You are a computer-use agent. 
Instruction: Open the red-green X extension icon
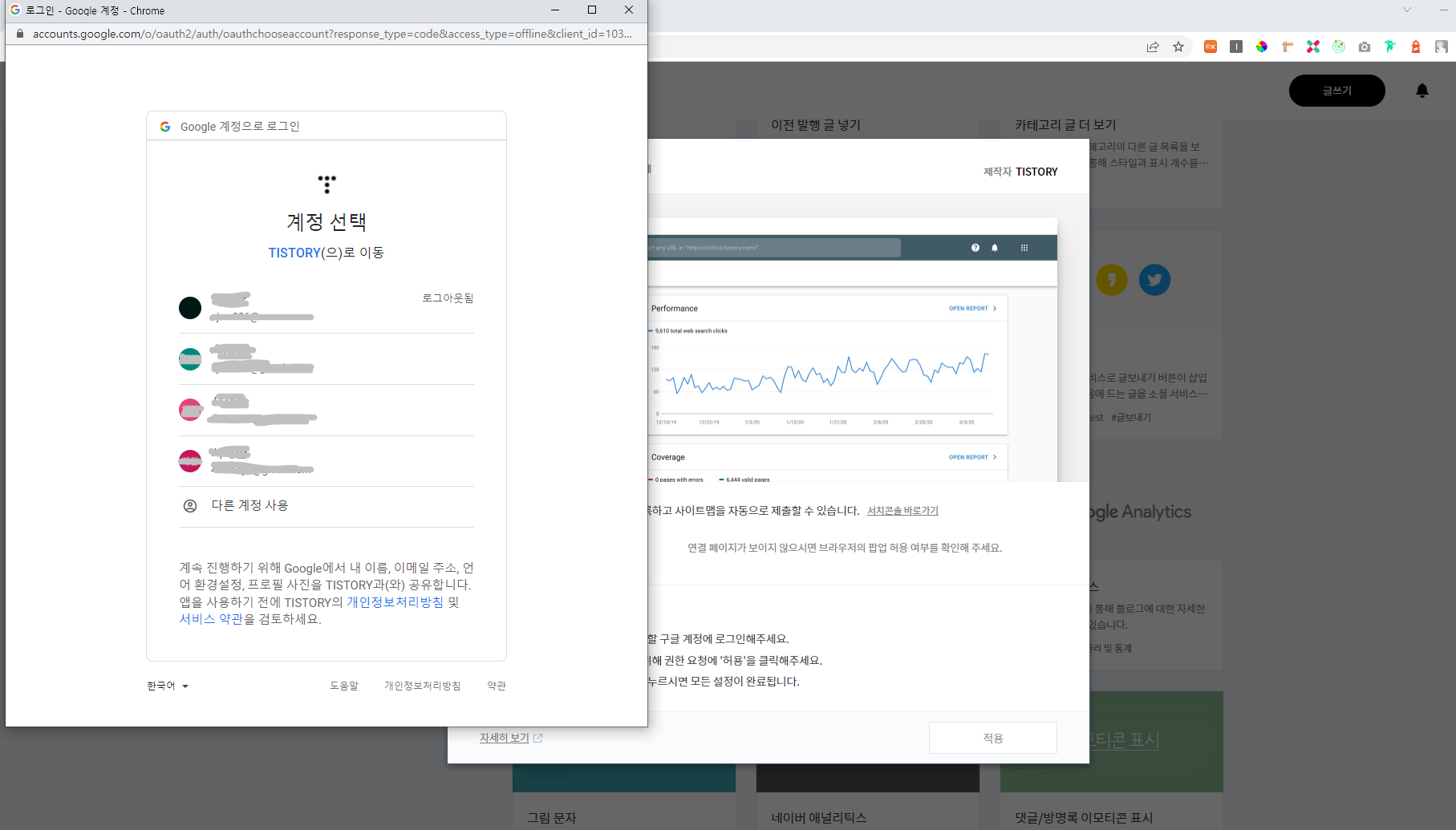1313,47
